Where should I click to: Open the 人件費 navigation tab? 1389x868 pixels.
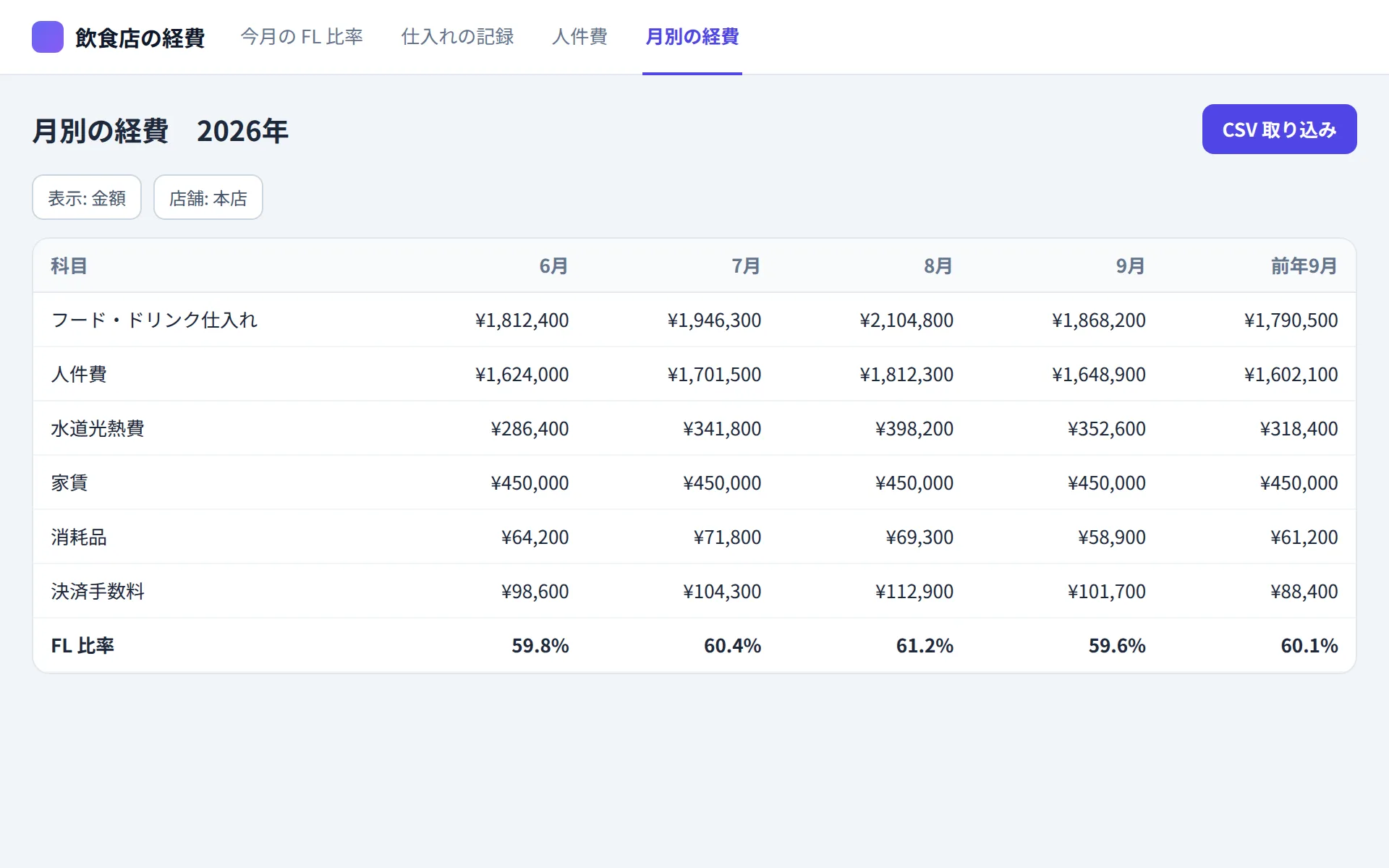[579, 37]
